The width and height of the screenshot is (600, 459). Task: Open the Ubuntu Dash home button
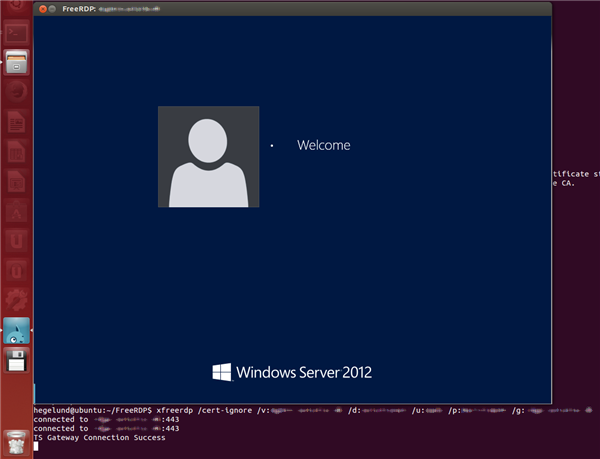[x=16, y=7]
